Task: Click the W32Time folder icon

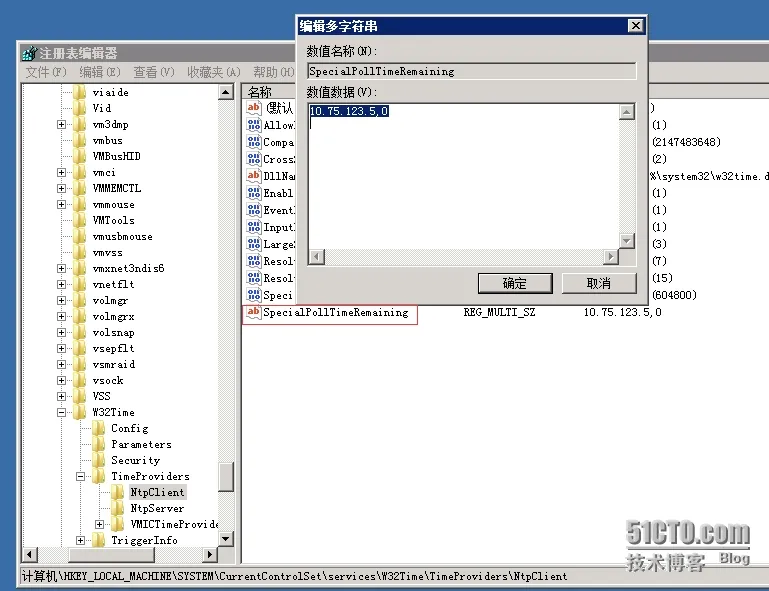Action: tap(80, 412)
